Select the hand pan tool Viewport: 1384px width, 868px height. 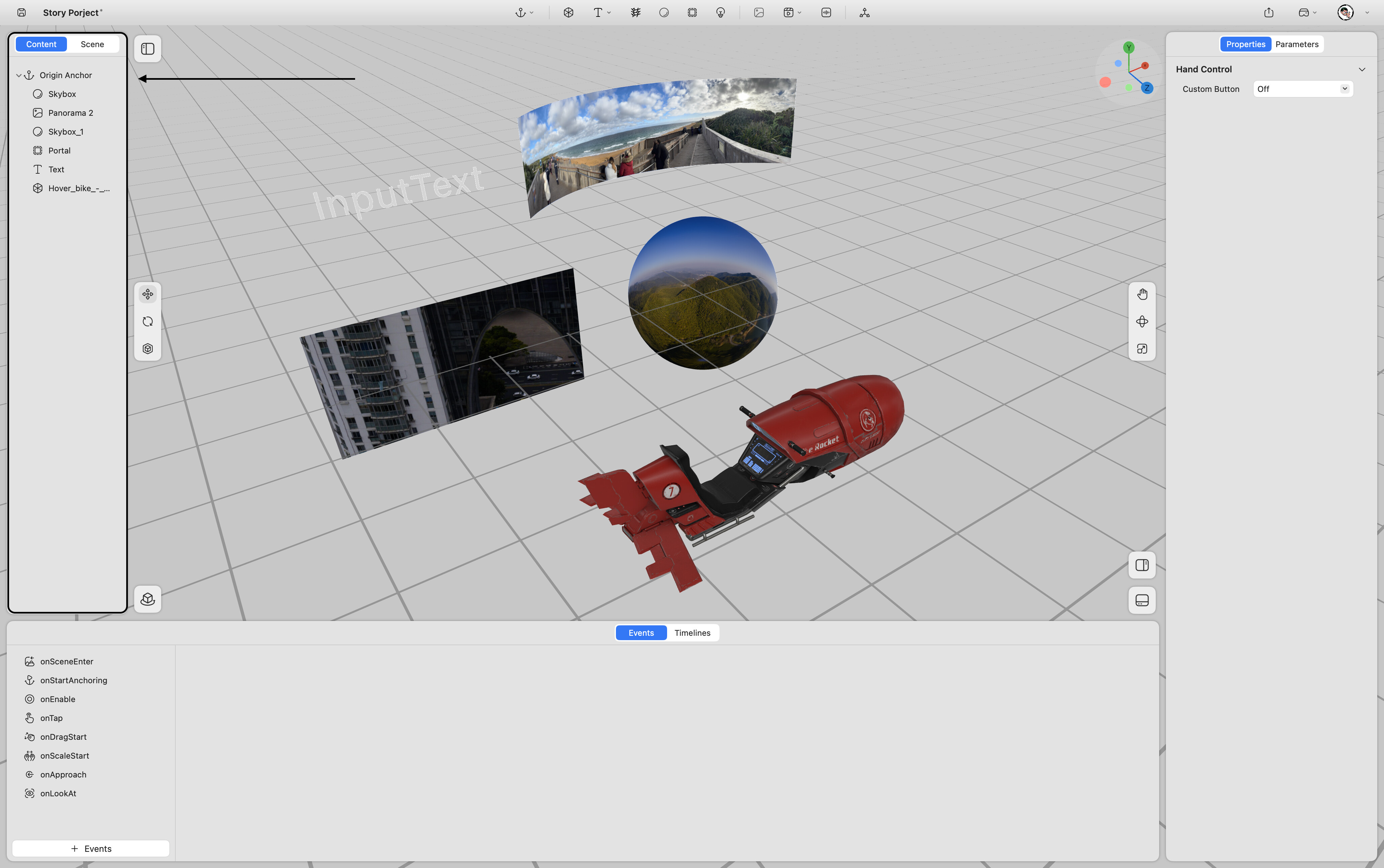[1142, 294]
